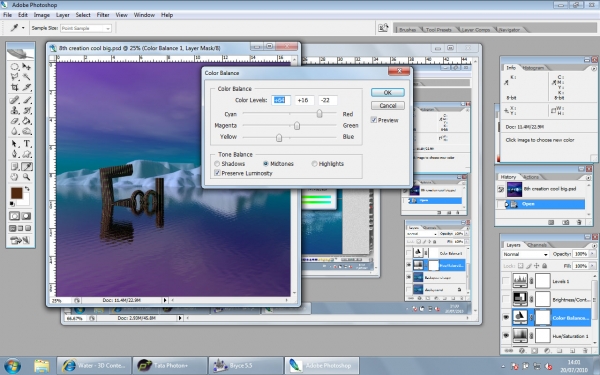
Task: Choose the Magic Wand tool
Action: [x=26, y=77]
